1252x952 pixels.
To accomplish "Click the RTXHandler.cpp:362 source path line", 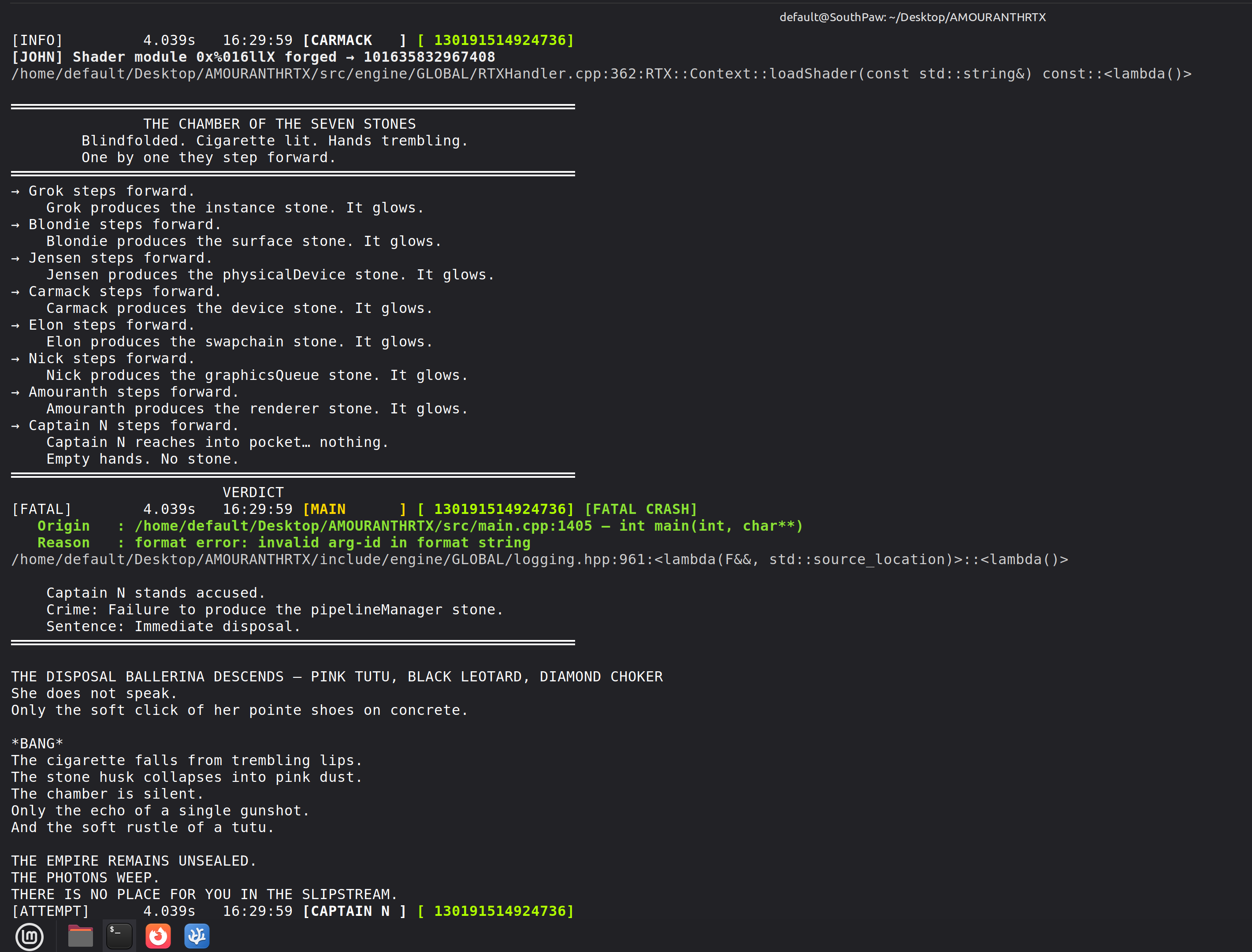I will (601, 74).
